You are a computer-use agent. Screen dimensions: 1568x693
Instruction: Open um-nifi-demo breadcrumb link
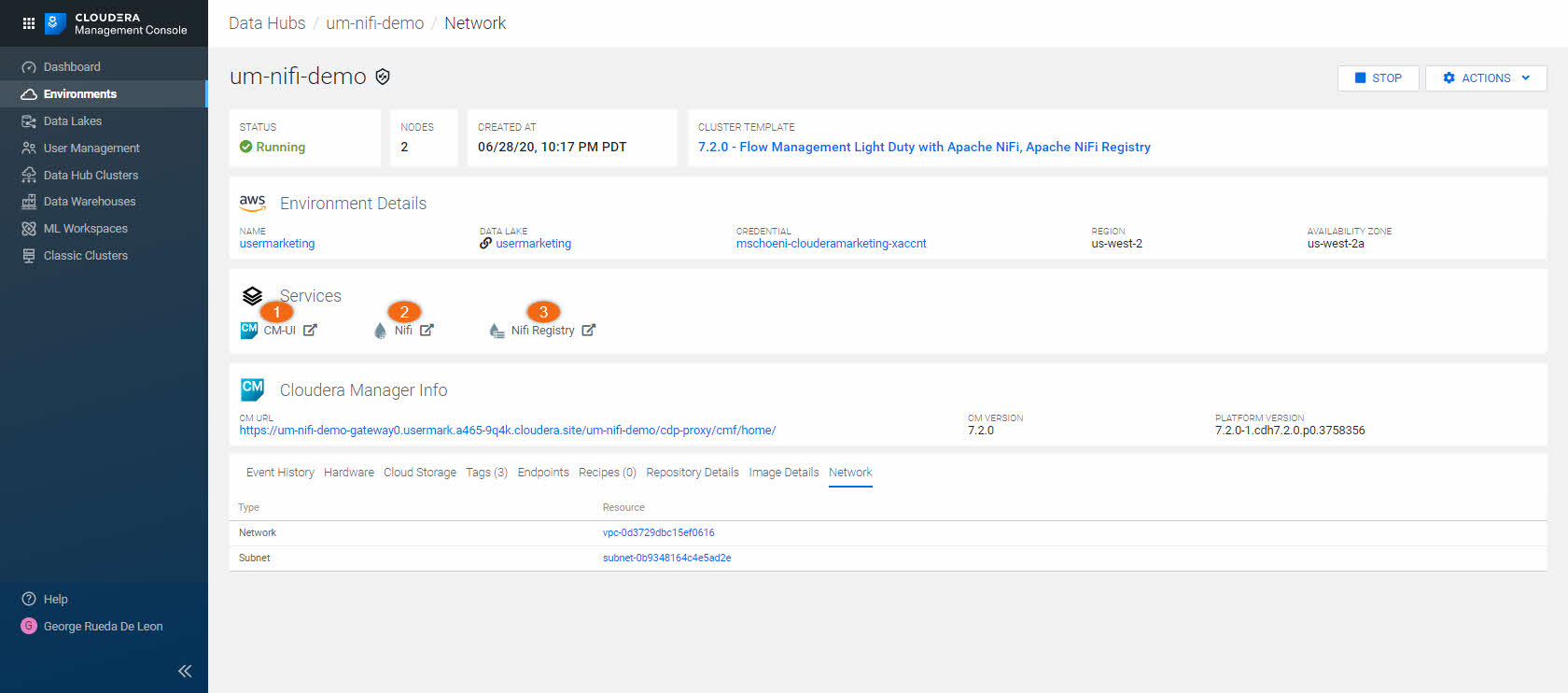click(x=375, y=23)
